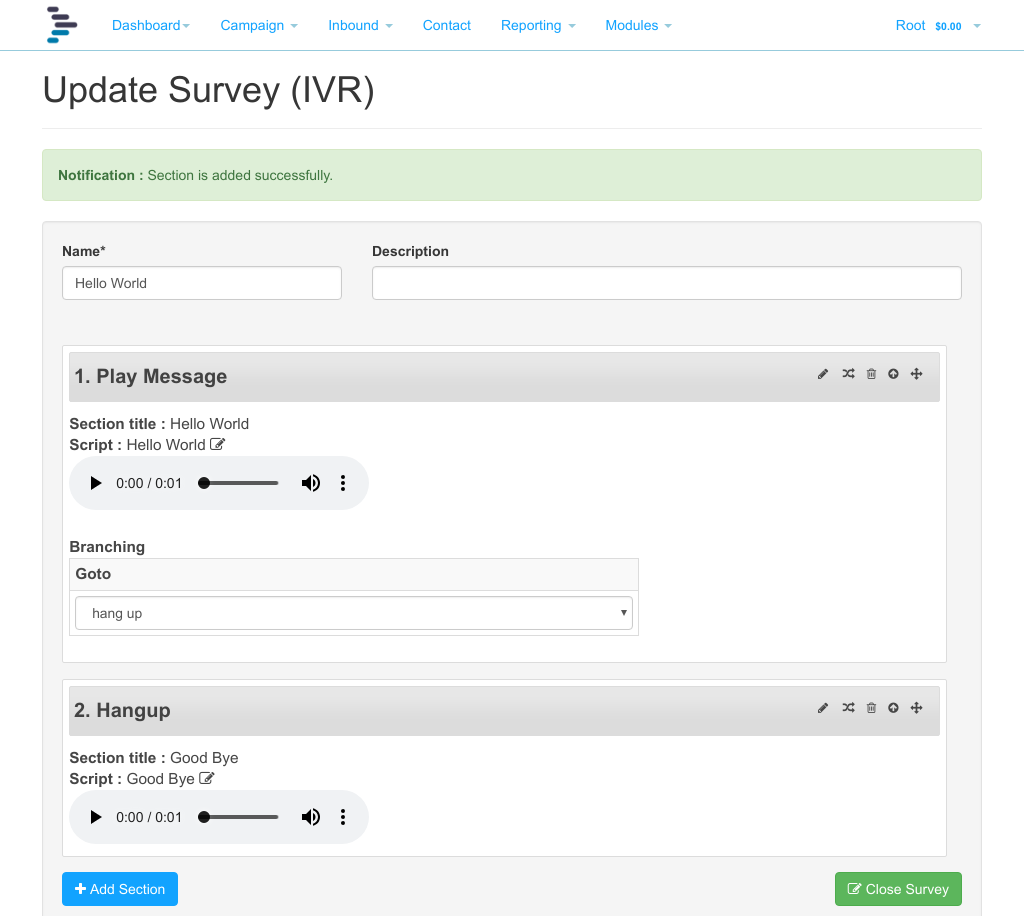
Task: Edit the Play Message section with pencil icon
Action: [x=823, y=374]
